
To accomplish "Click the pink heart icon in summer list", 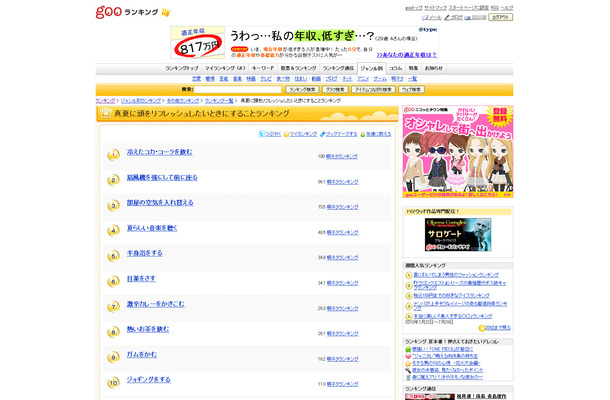I will [x=408, y=356].
